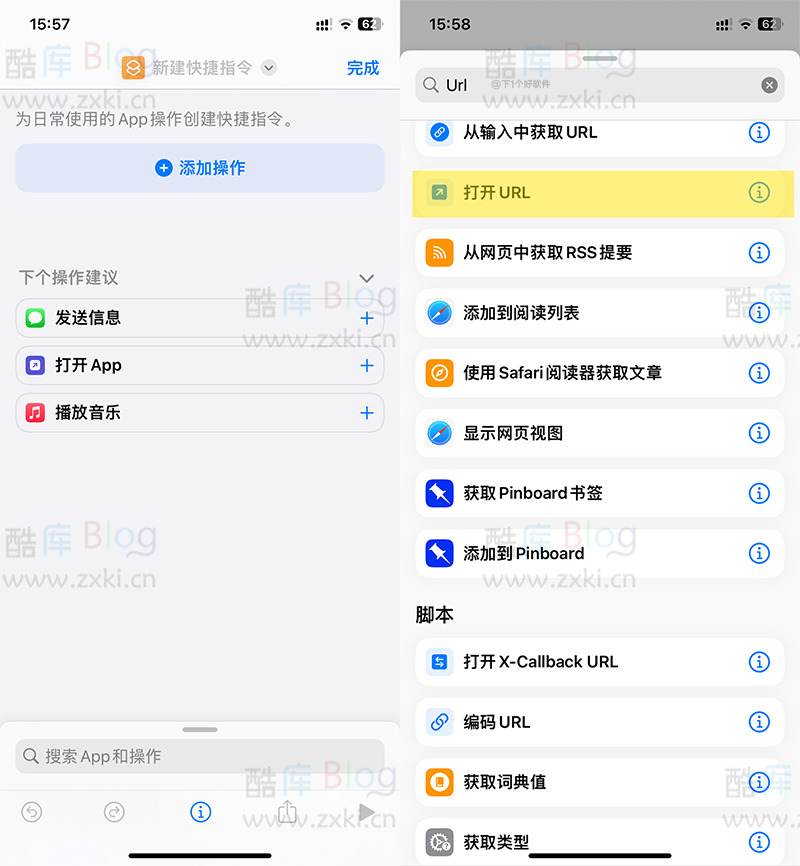The width and height of the screenshot is (800, 866).
Task: Tap the Pinboard icon beside 获取 Pinboard 书签
Action: [x=437, y=493]
